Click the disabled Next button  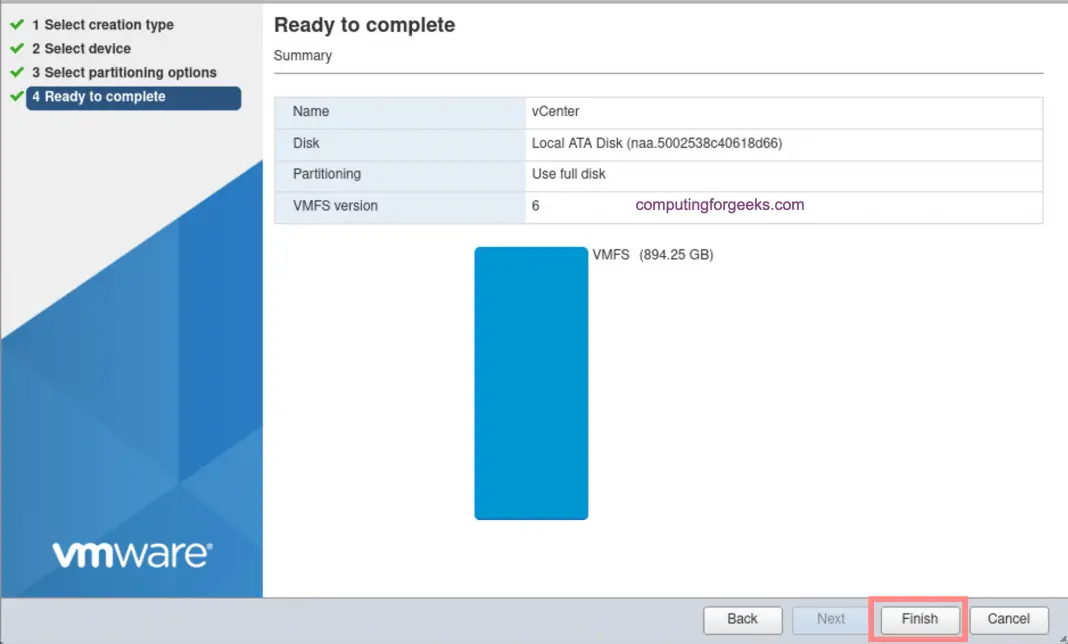coord(830,619)
